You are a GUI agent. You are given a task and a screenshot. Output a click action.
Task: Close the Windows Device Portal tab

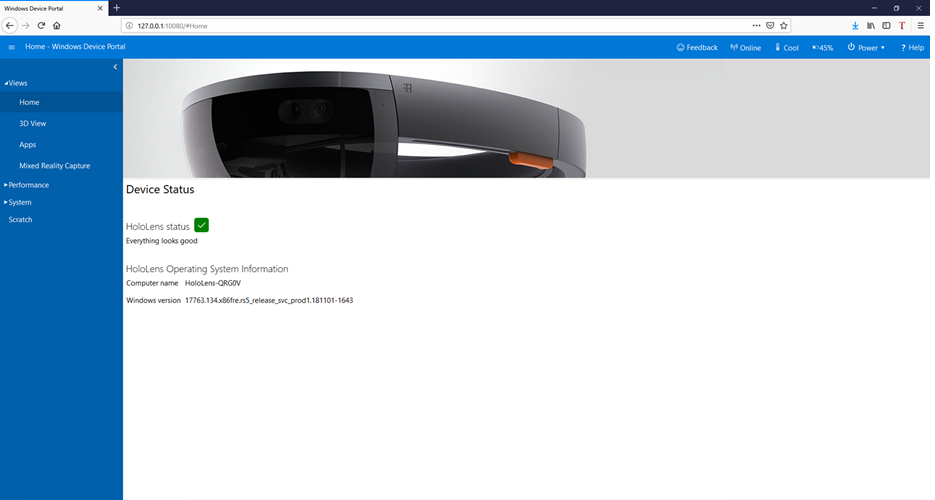coord(100,8)
